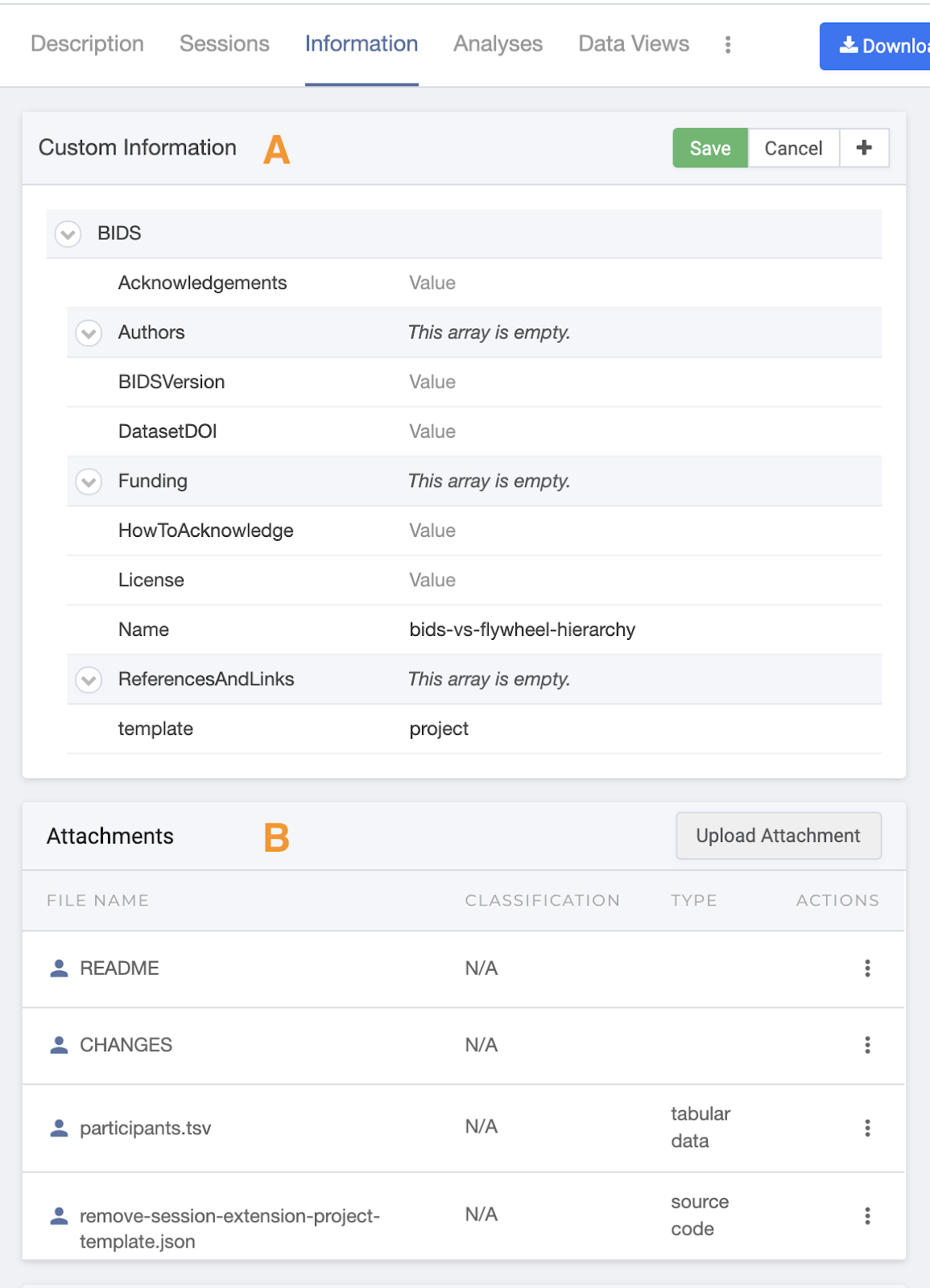This screenshot has width=930, height=1288.
Task: Click the user icon beside CHANGES
Action: [59, 1045]
